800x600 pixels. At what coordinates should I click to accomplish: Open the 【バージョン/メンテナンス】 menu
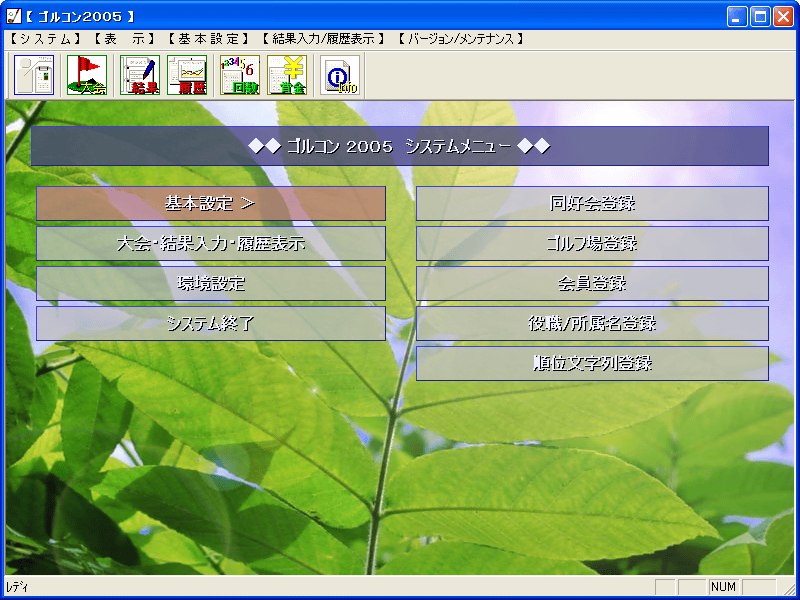(461, 39)
